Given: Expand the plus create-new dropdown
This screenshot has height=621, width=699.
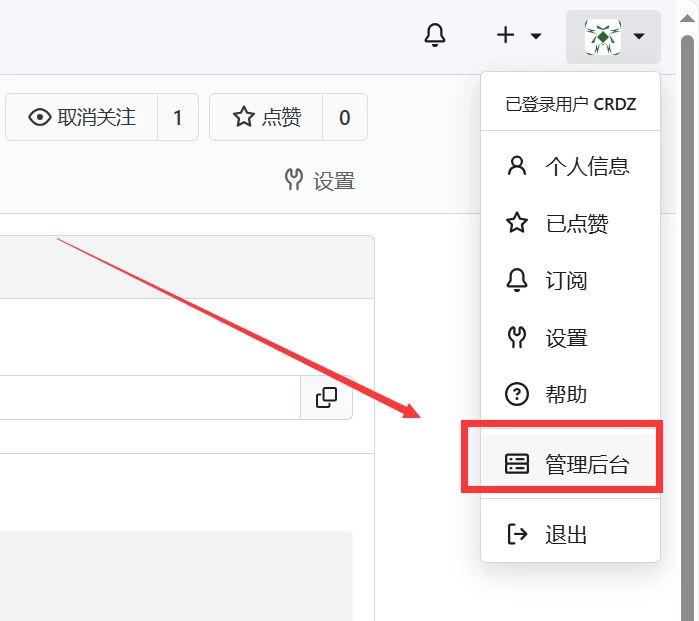Looking at the screenshot, I should point(519,36).
